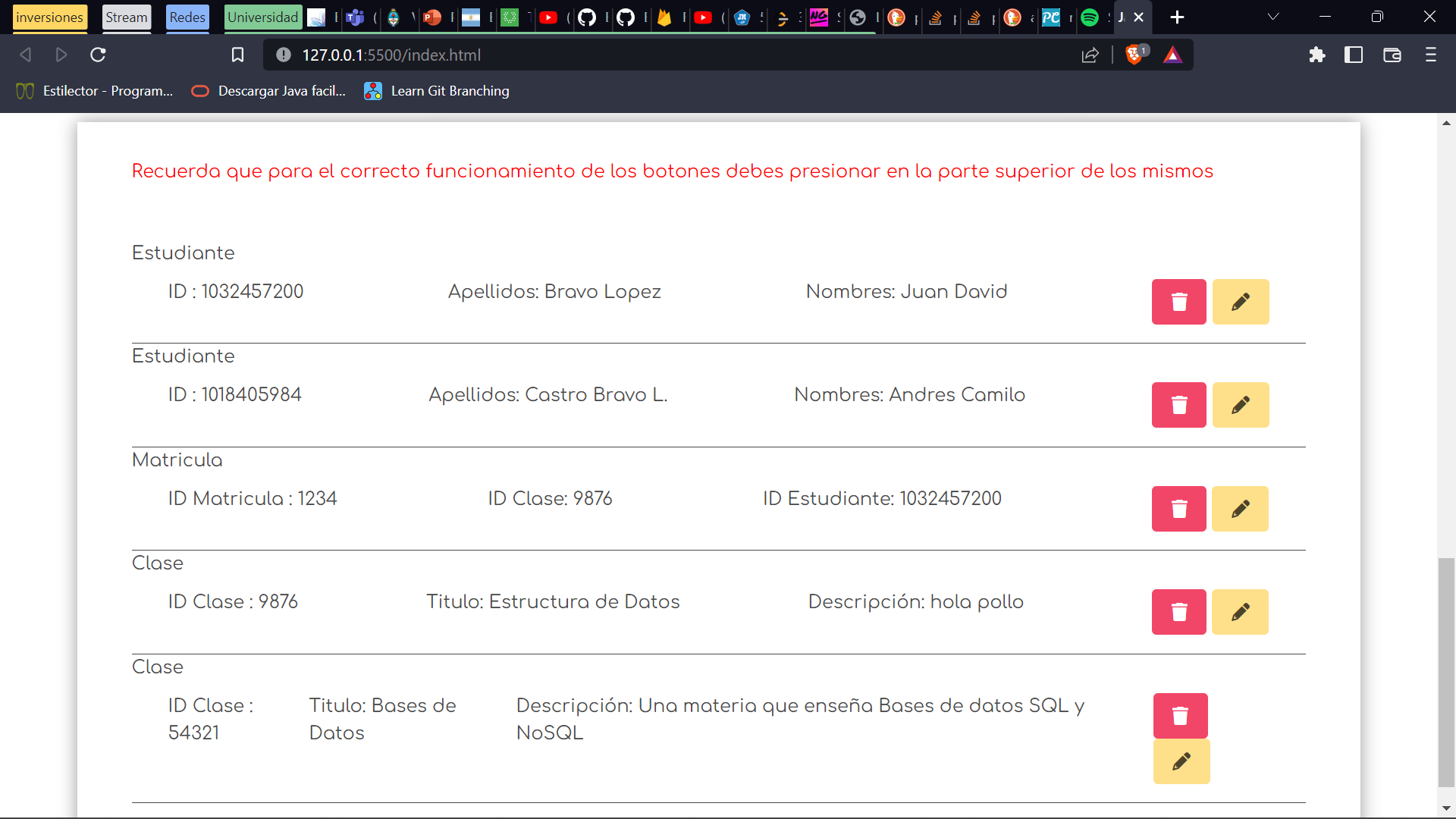Toggle the browser sidebar panel
Image resolution: width=1456 pixels, height=819 pixels.
(1354, 55)
